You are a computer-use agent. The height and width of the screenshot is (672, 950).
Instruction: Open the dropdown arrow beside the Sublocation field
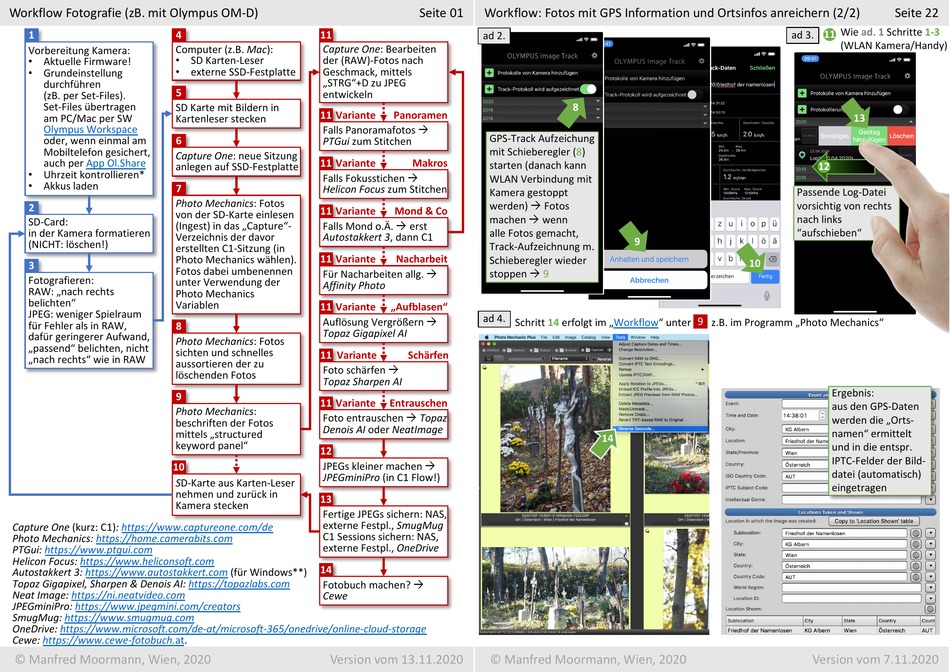pos(930,533)
